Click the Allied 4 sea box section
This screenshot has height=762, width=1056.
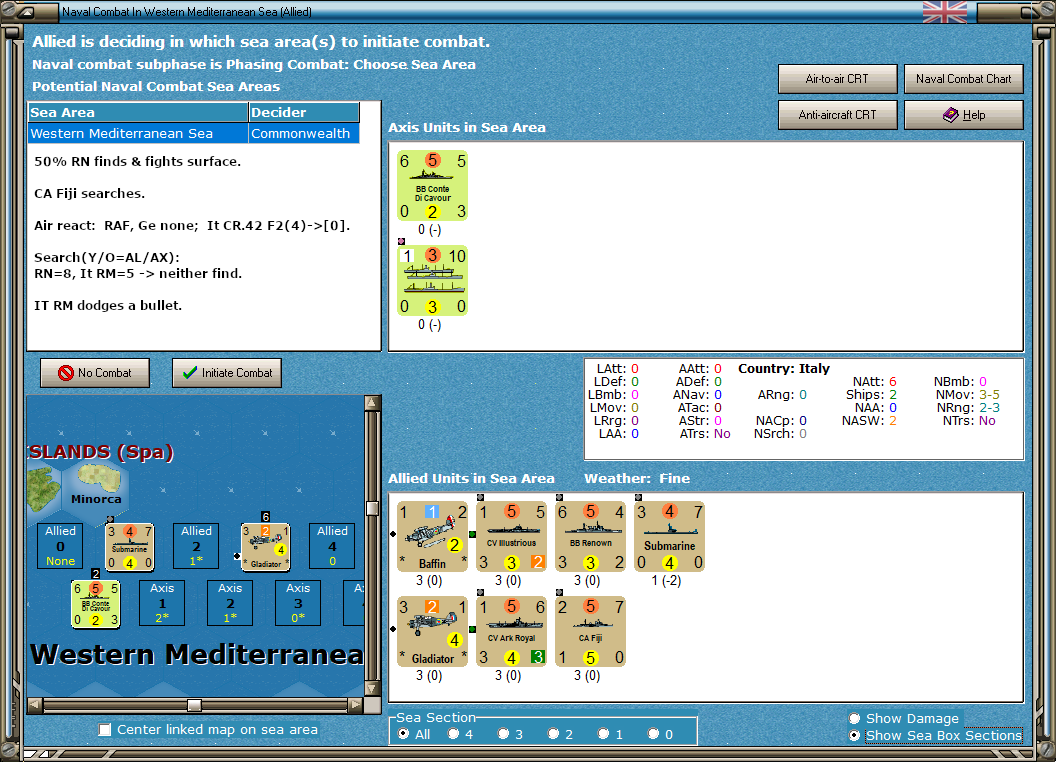point(332,546)
